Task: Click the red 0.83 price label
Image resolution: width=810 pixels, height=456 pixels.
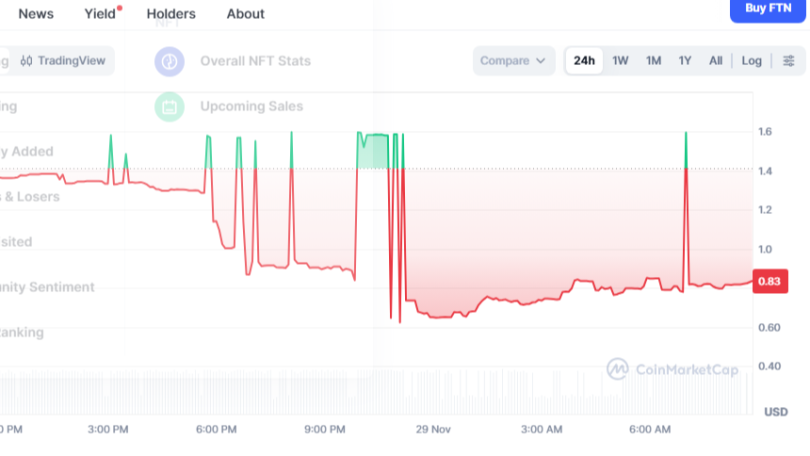Action: (770, 281)
